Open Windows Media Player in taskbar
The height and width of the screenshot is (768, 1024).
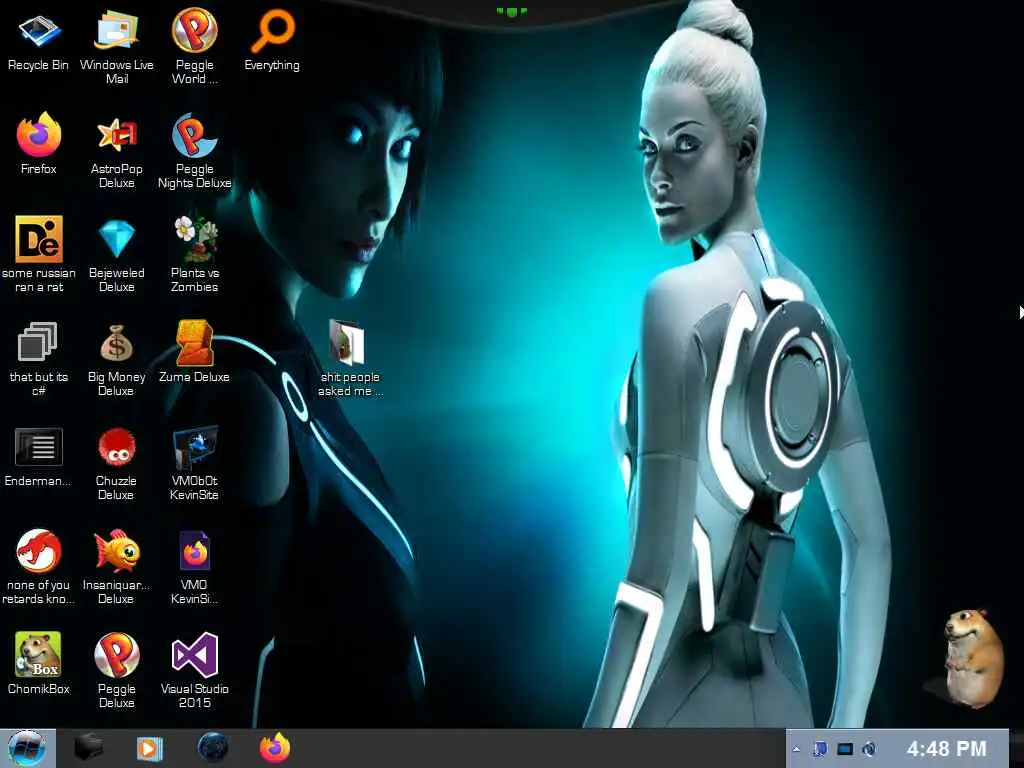[x=150, y=748]
